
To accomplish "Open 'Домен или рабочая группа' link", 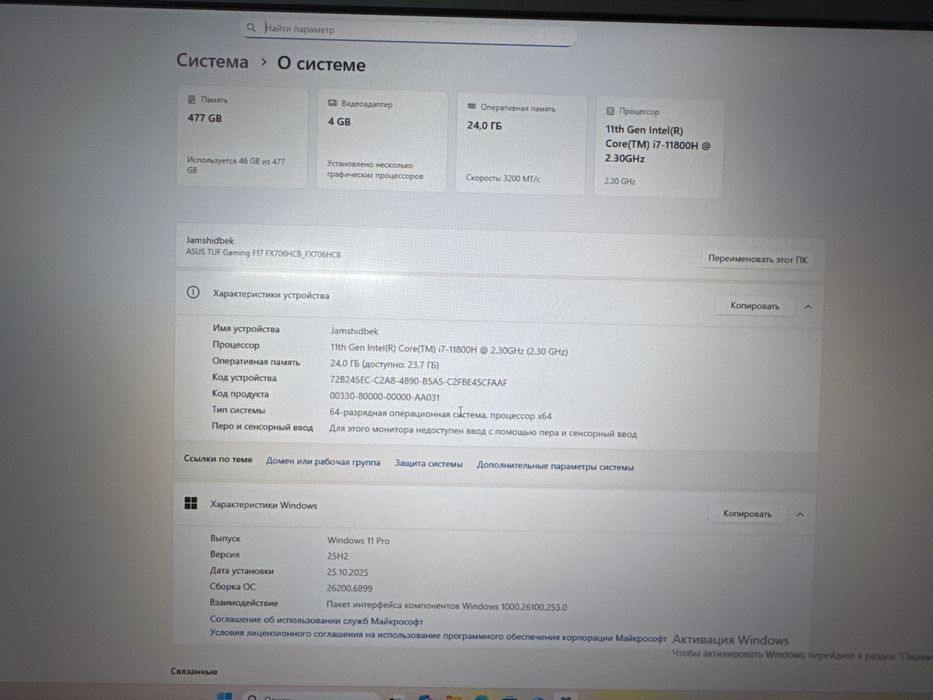I will [x=323, y=462].
